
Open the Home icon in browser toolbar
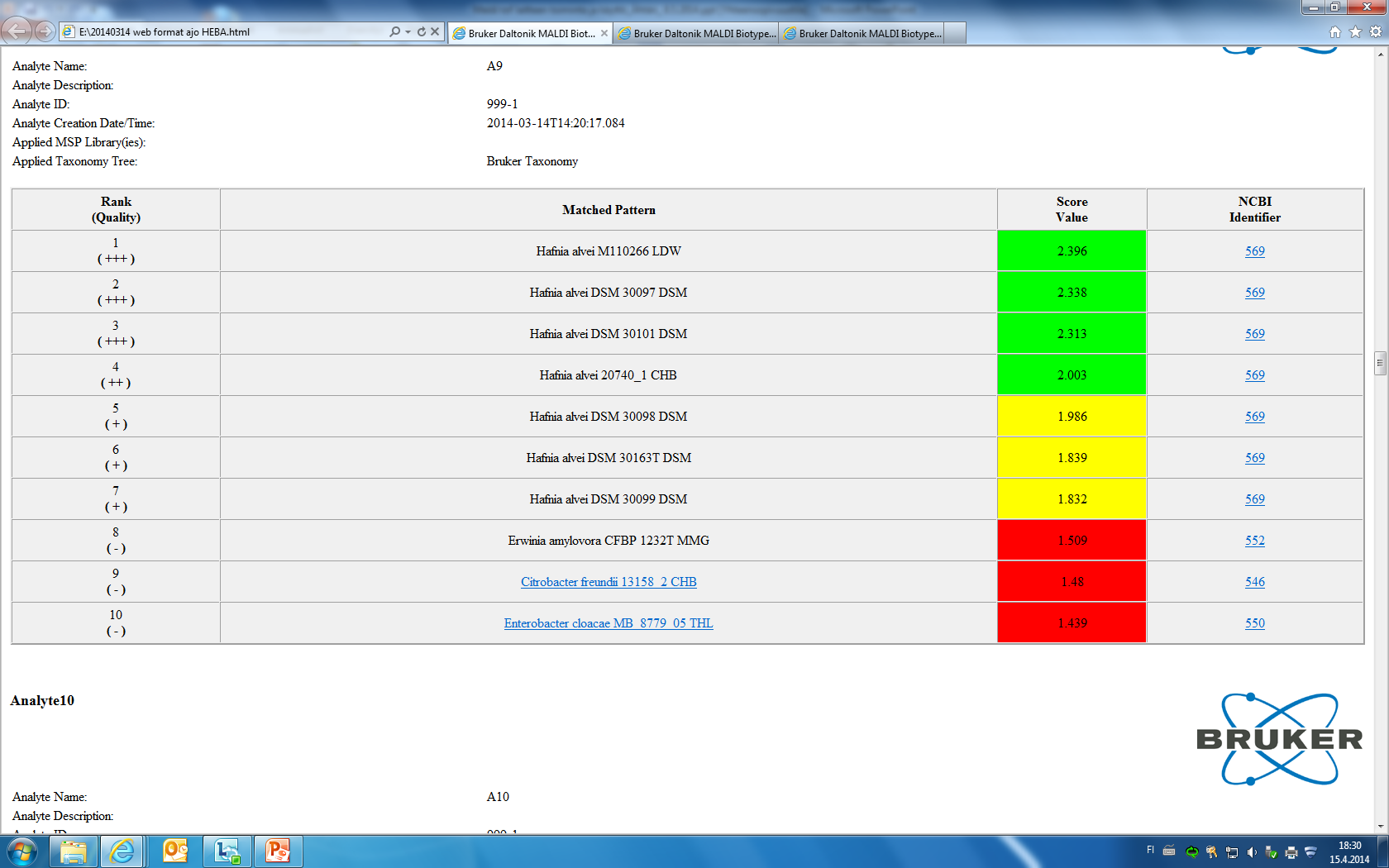(1334, 31)
